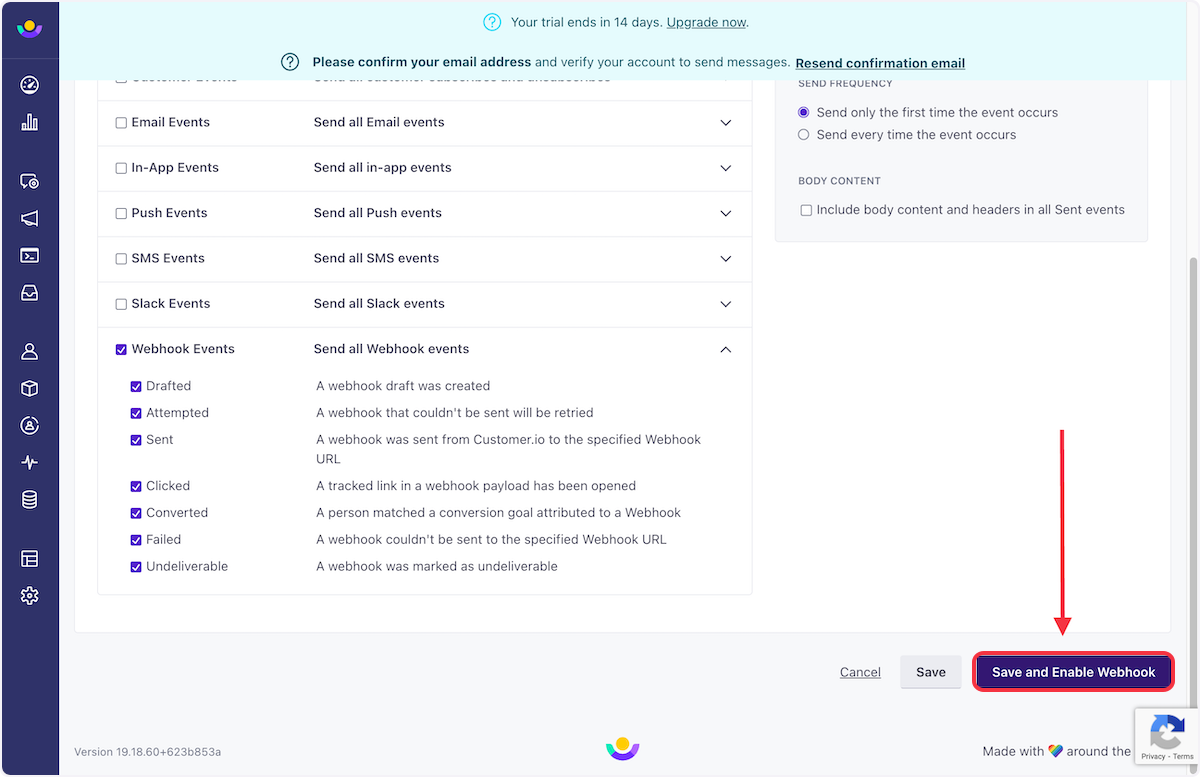Click Resend confirmation email link

point(880,63)
